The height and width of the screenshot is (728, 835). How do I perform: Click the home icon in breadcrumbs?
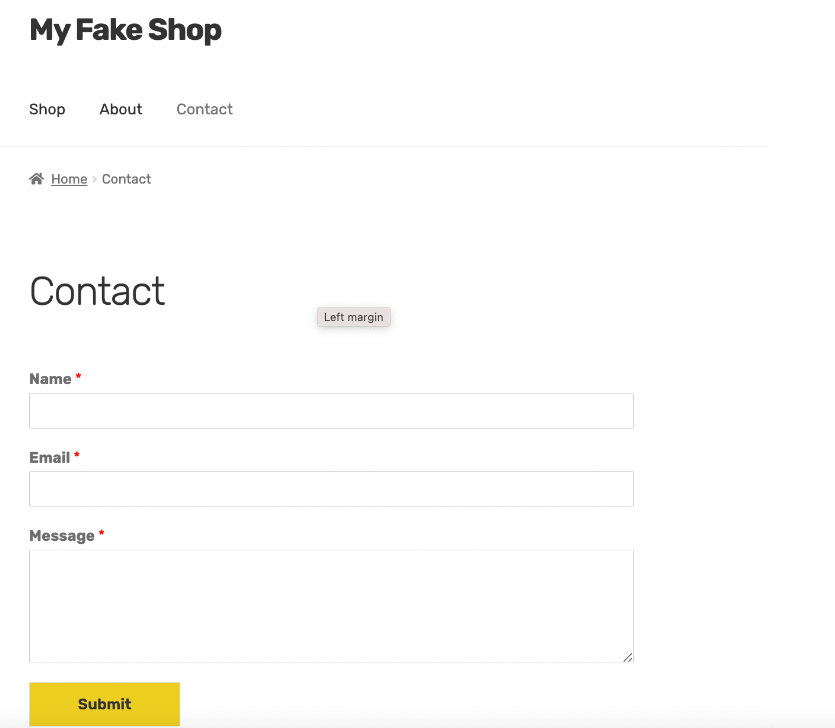[x=37, y=179]
